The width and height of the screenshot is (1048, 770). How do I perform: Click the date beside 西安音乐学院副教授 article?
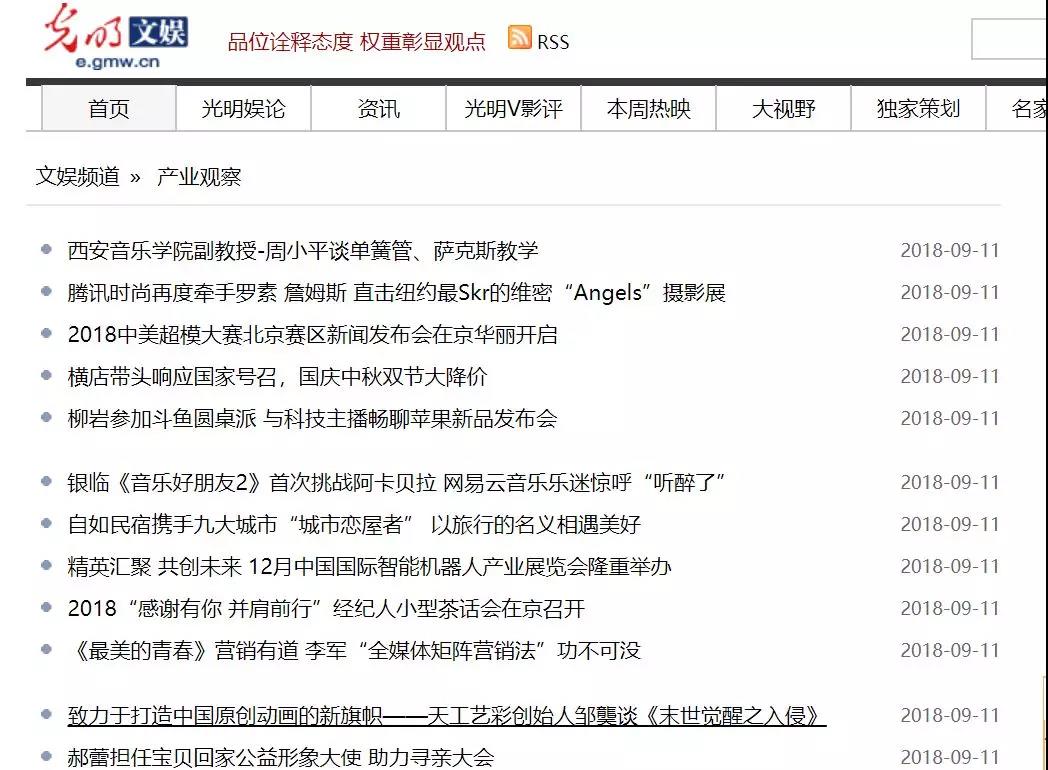[950, 251]
